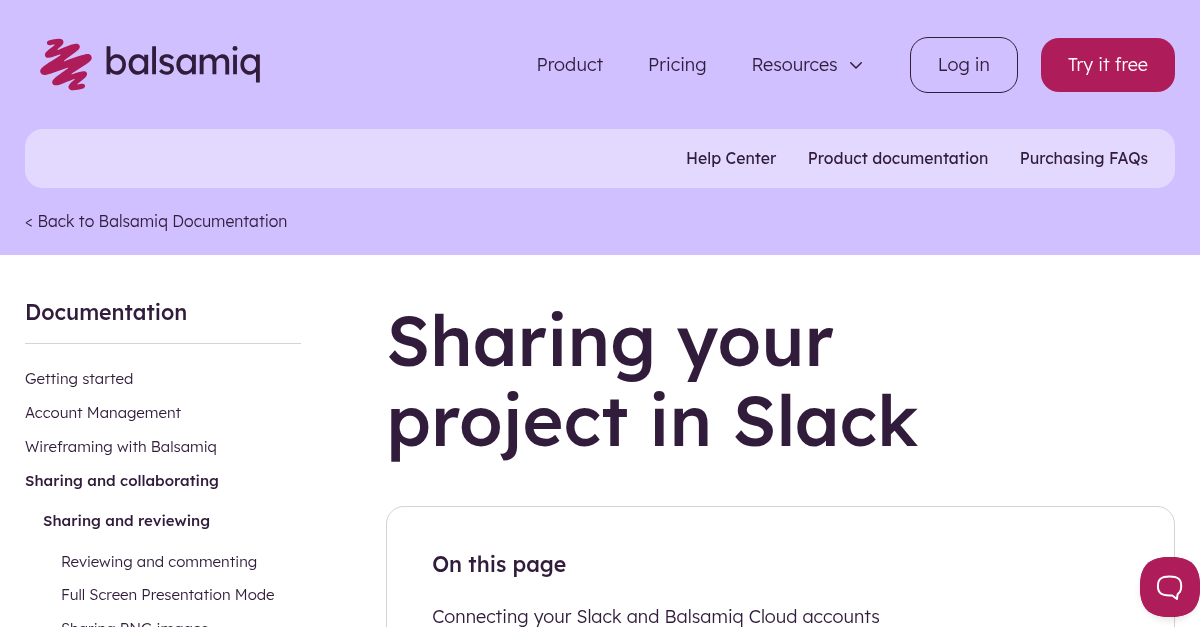The width and height of the screenshot is (1200, 627).
Task: Switch to the Help Center section
Action: click(731, 158)
